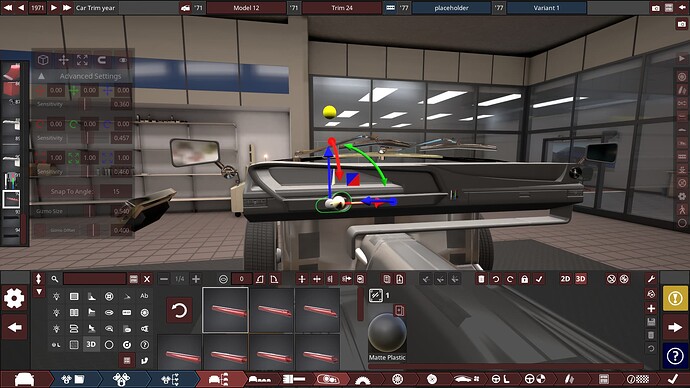Screen dimensions: 690x388
Task: Delete the selected fixture with trash icon
Action: (481, 279)
